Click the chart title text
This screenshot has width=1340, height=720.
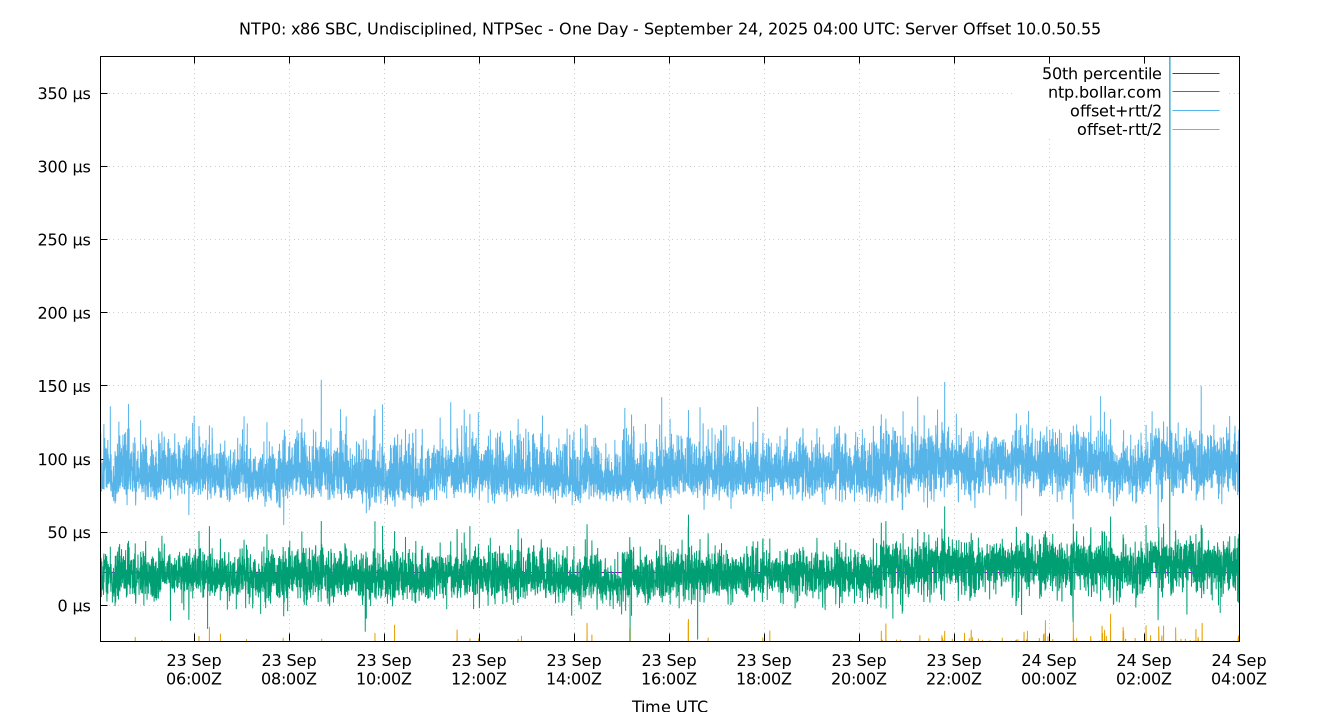tap(670, 30)
